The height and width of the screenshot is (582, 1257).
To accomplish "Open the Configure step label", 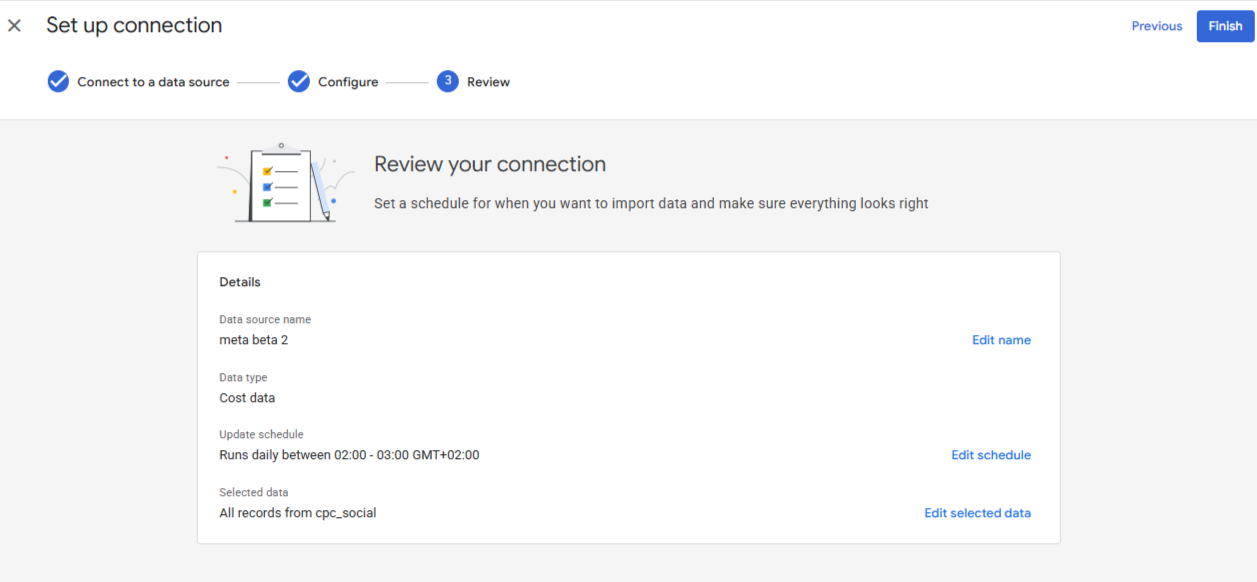I will [348, 82].
